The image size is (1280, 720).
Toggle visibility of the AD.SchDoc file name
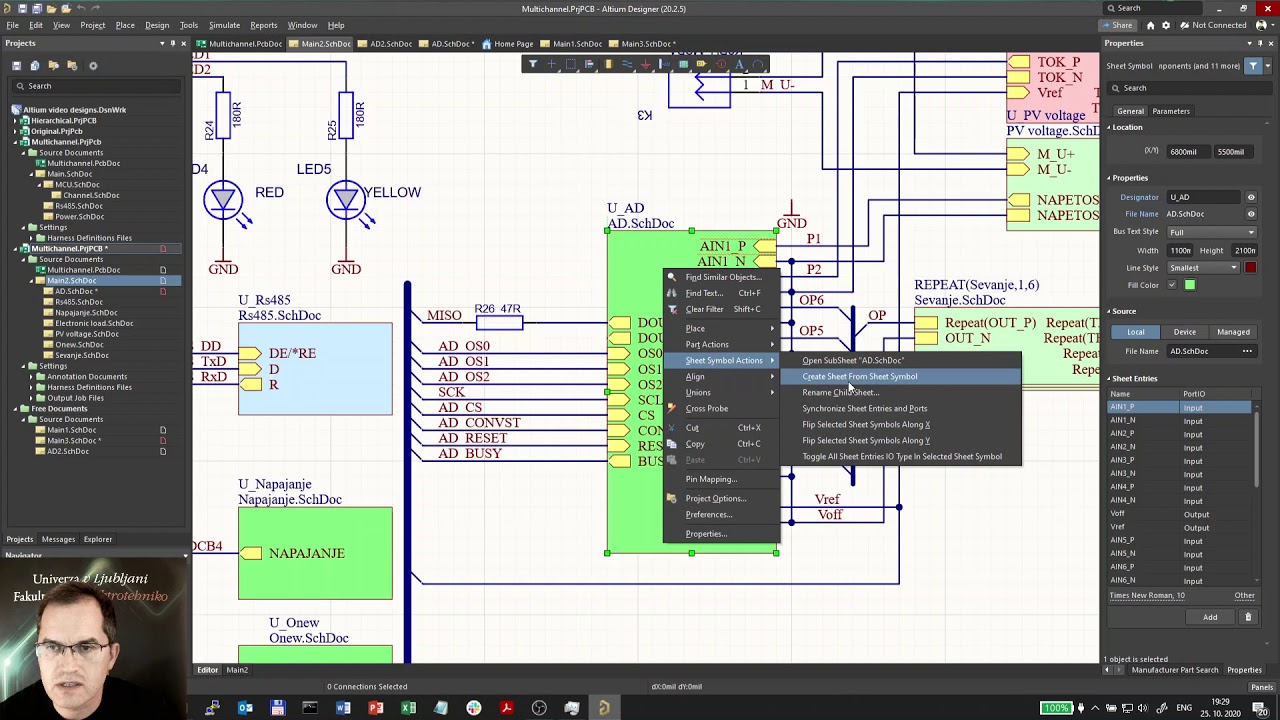click(x=1251, y=214)
